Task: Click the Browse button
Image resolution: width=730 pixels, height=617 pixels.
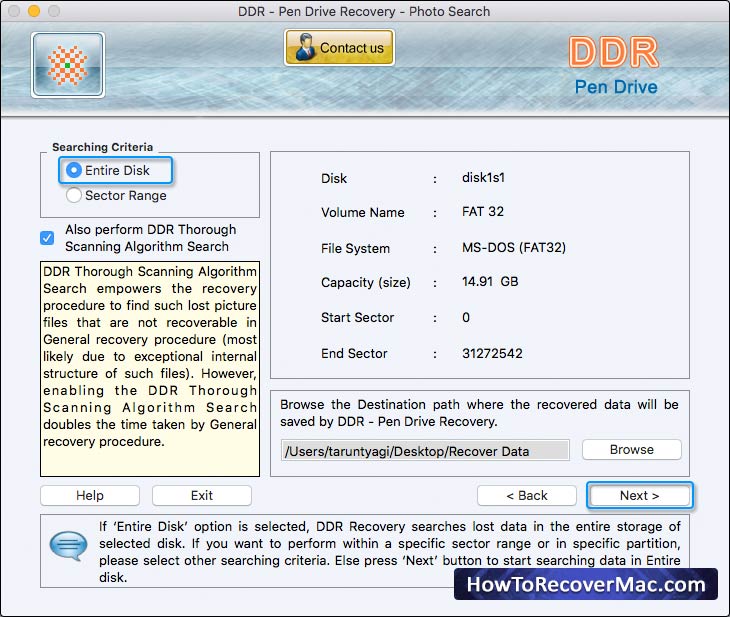Action: point(632,450)
